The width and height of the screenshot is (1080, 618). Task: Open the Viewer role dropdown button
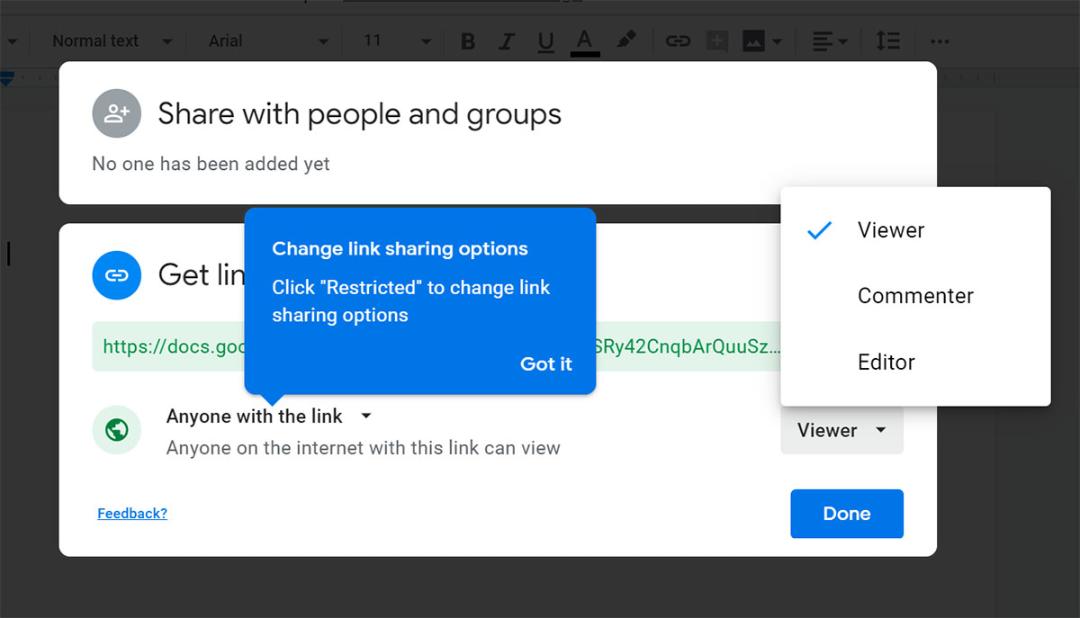pos(842,430)
